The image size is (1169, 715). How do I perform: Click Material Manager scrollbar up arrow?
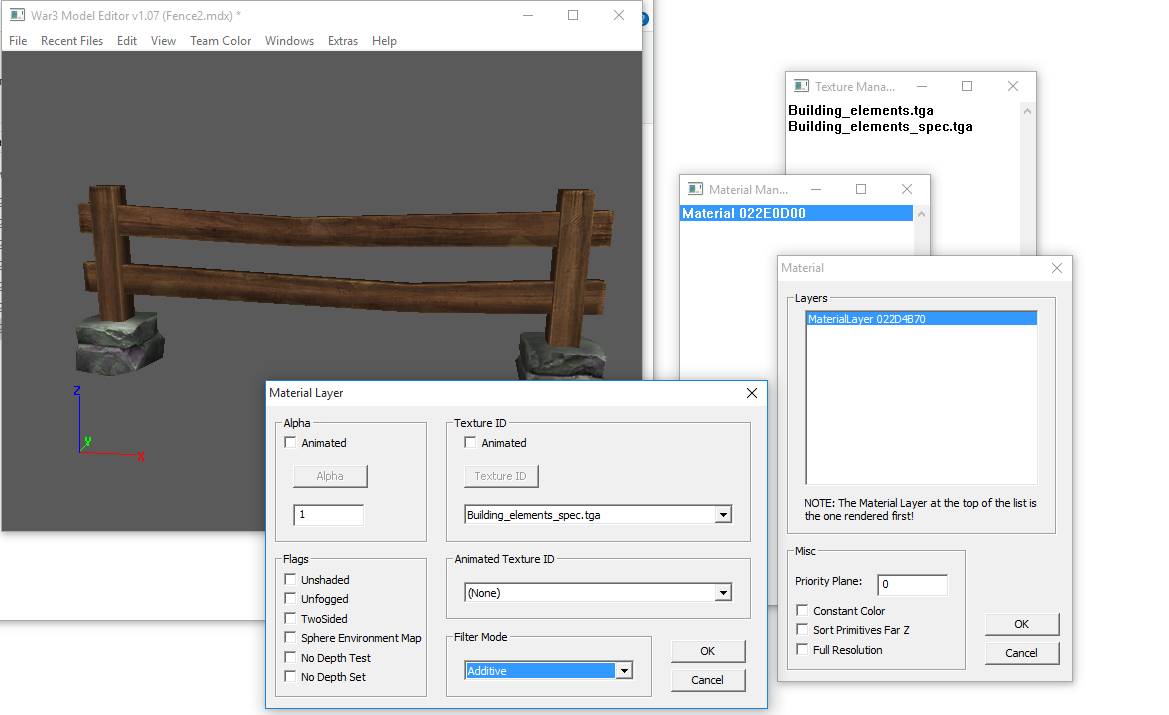coord(921,214)
